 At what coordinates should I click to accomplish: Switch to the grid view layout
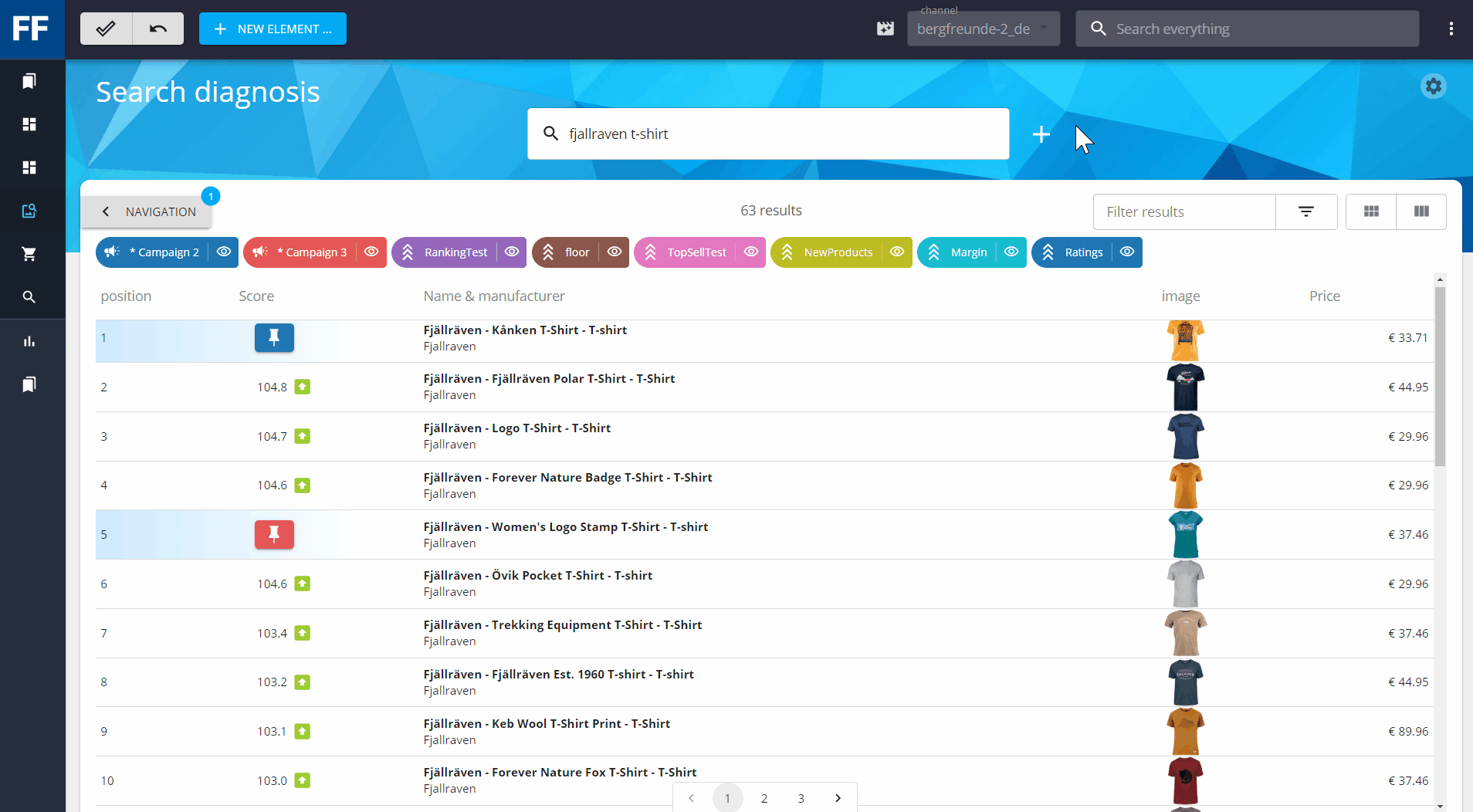point(1371,211)
